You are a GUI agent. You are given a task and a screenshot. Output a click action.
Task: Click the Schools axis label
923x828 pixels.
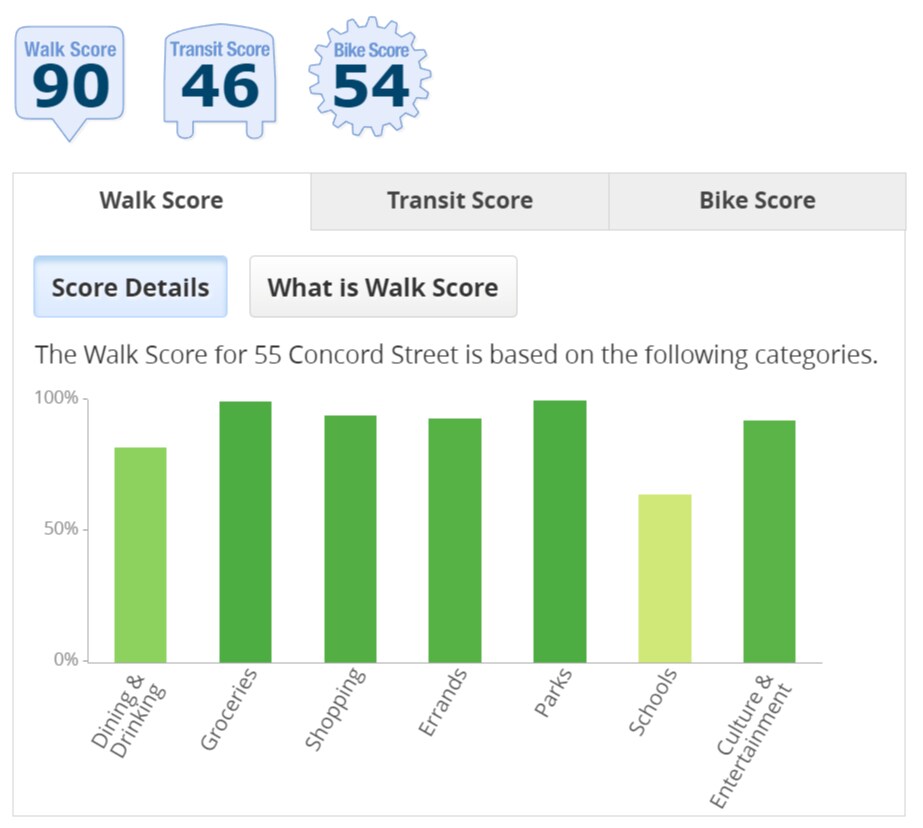tap(653, 701)
